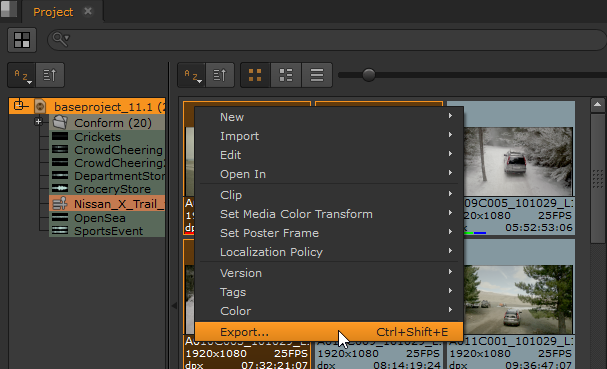This screenshot has height=369, width=607.
Task: Click the Crickets audio clip icon
Action: tap(60, 137)
